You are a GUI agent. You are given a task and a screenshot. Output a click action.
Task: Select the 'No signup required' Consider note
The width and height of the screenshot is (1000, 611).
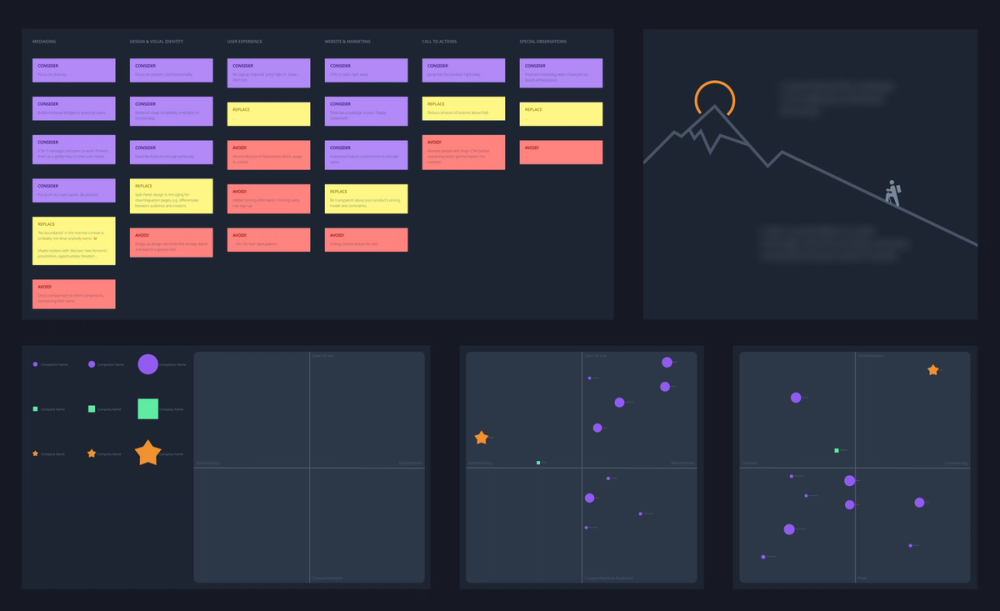tap(268, 73)
